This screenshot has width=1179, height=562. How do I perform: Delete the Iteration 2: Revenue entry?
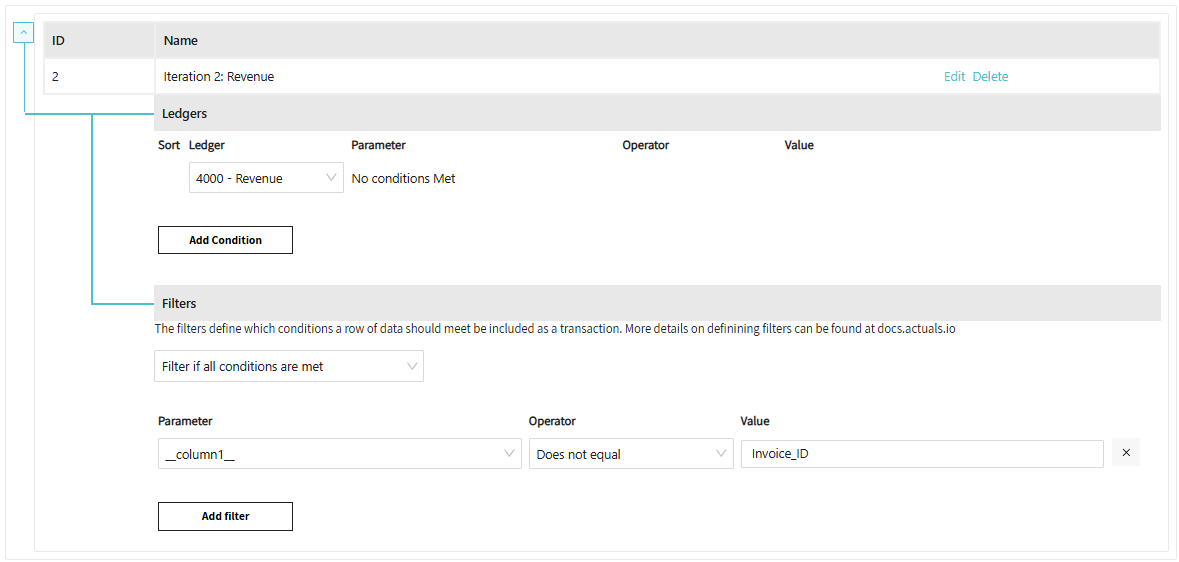(990, 76)
